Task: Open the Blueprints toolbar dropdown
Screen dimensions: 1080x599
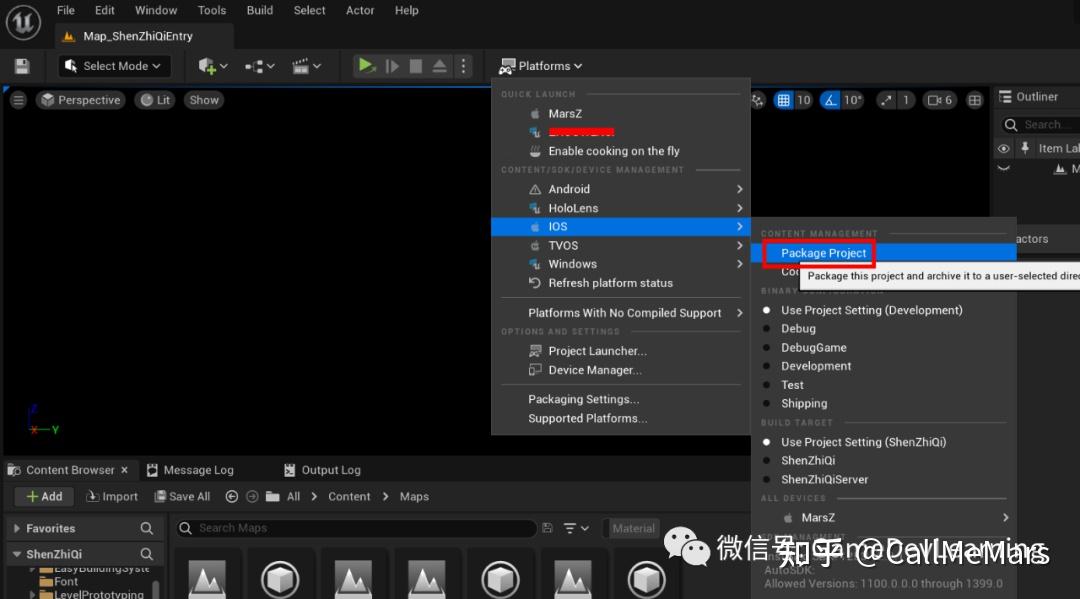Action: click(259, 66)
